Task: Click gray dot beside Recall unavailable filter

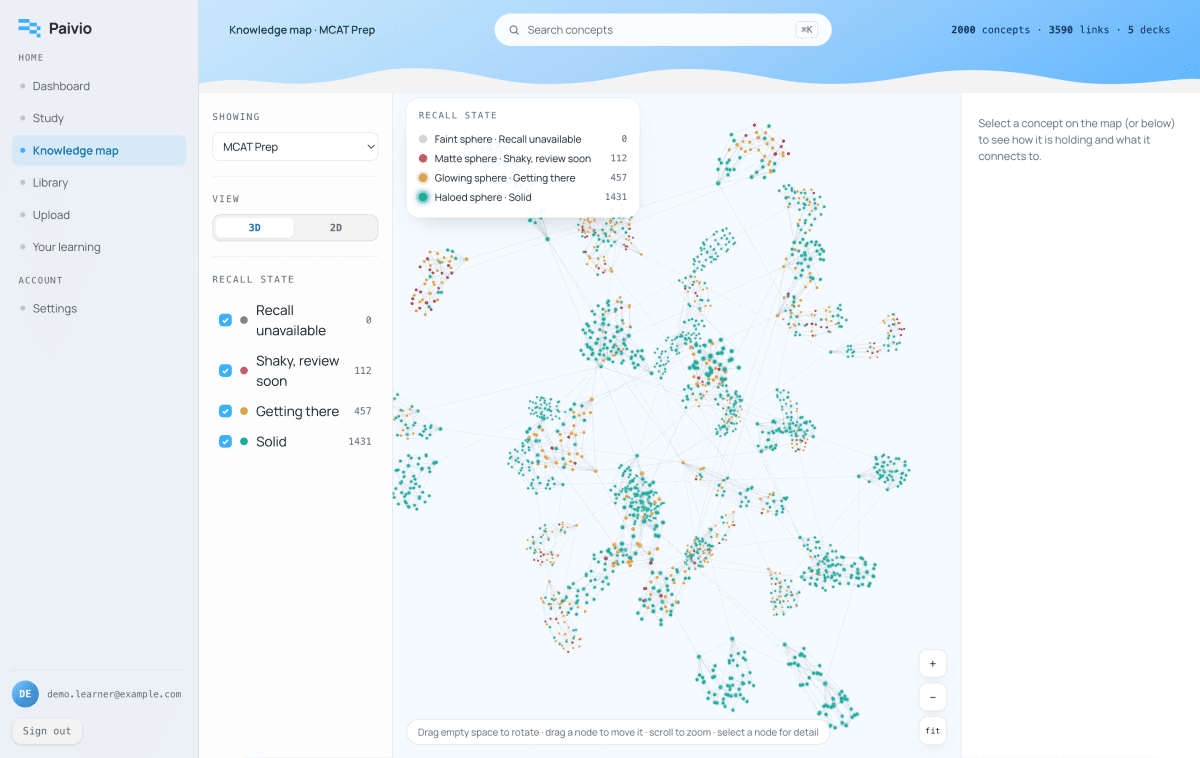Action: coord(244,320)
